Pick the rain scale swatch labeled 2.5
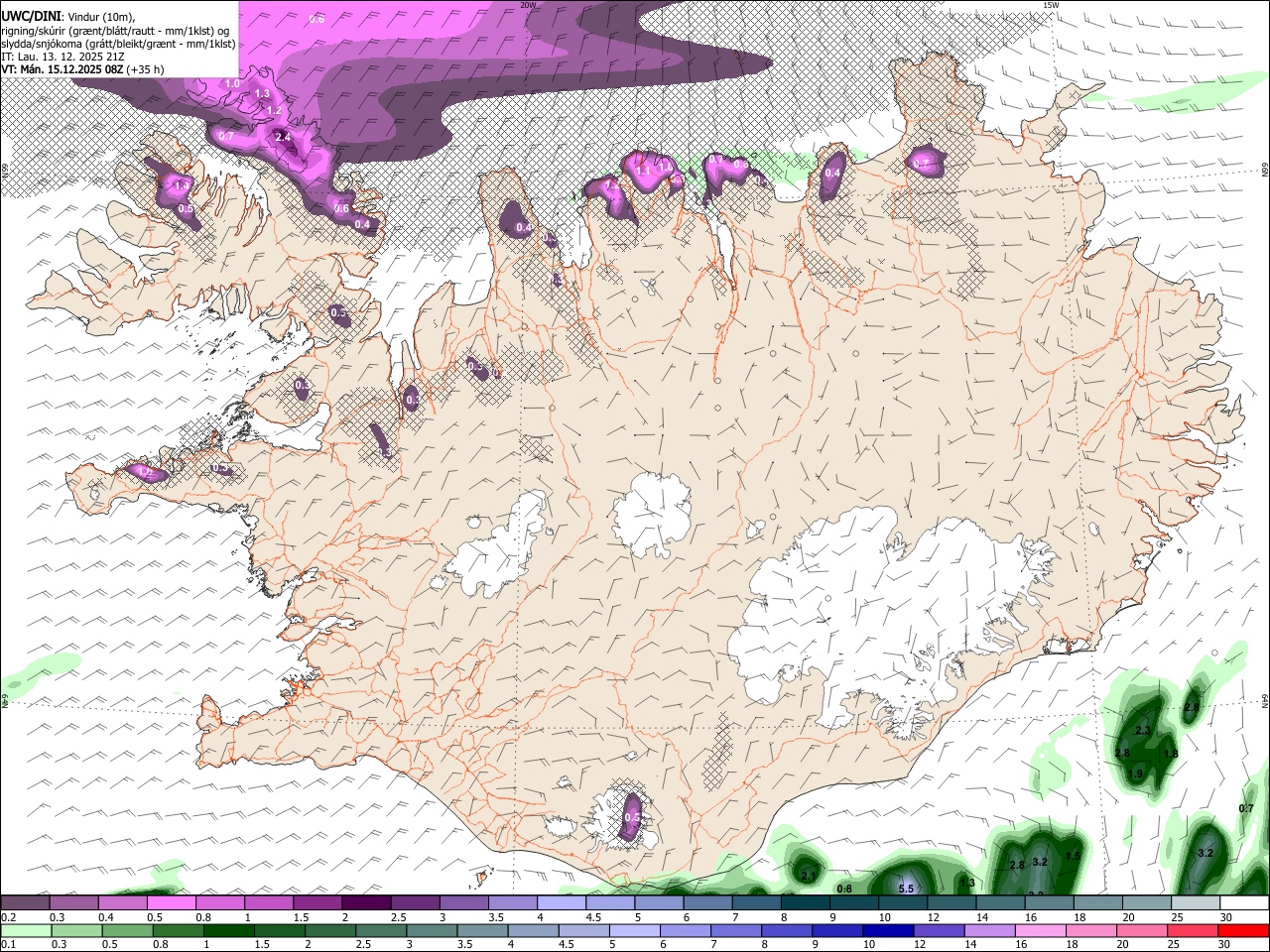 [x=380, y=930]
